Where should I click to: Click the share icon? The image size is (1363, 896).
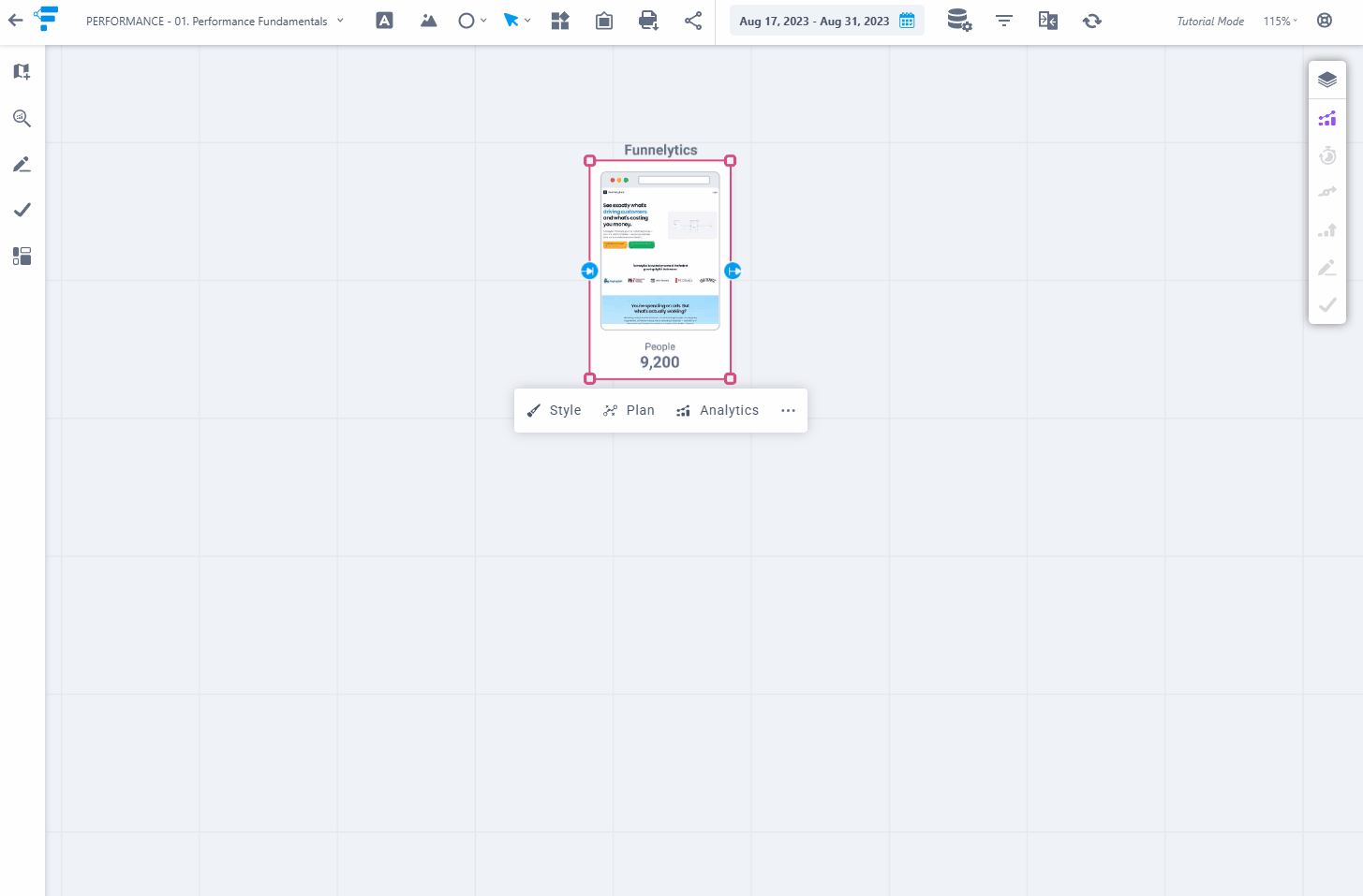(693, 21)
